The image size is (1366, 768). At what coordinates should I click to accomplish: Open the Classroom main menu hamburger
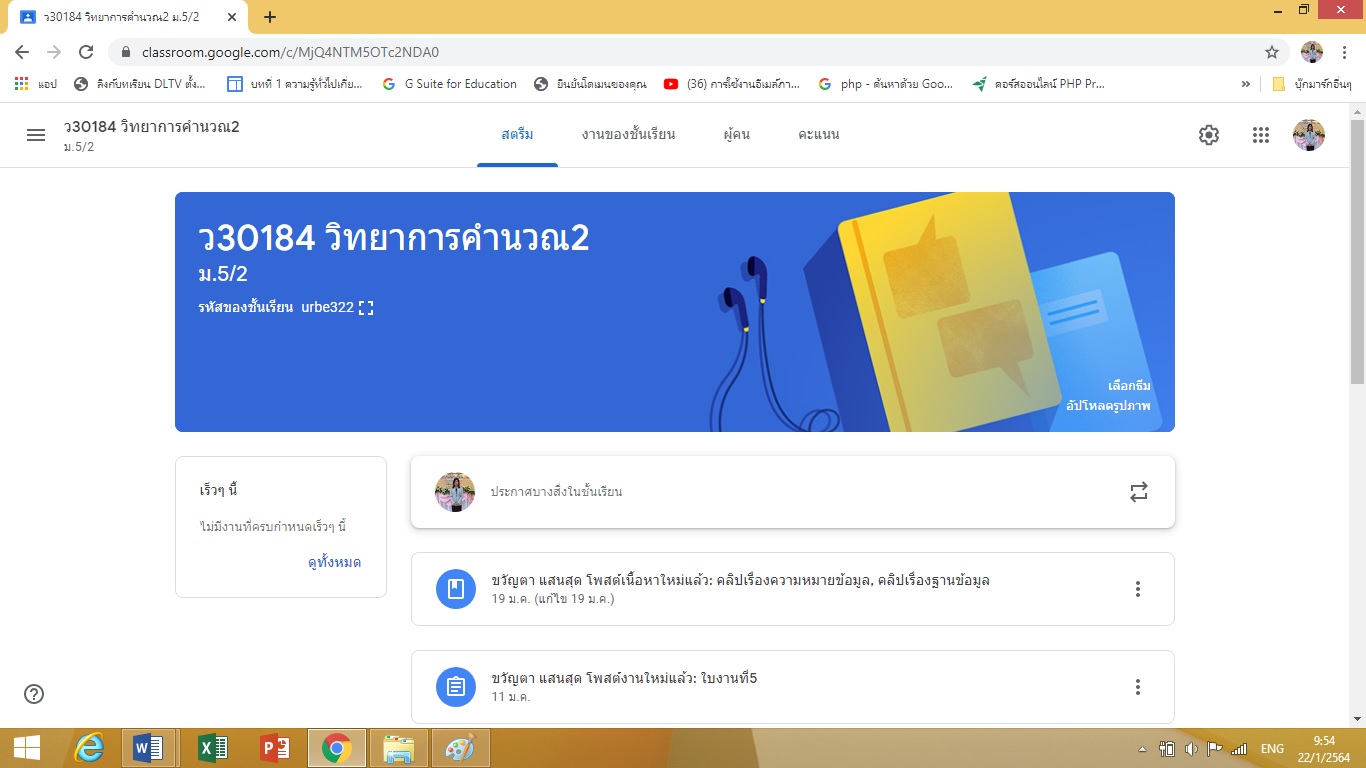(x=36, y=135)
